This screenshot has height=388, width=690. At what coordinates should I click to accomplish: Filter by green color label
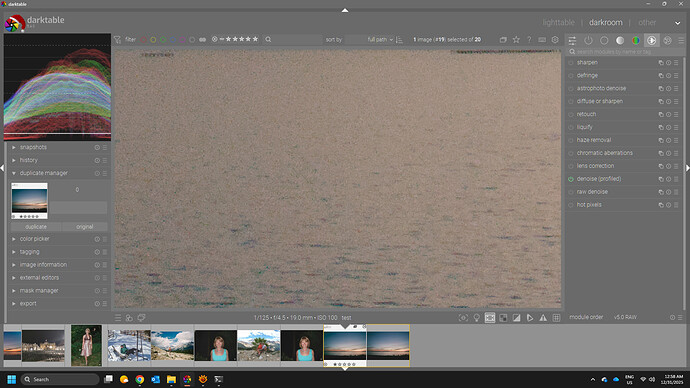(x=163, y=40)
